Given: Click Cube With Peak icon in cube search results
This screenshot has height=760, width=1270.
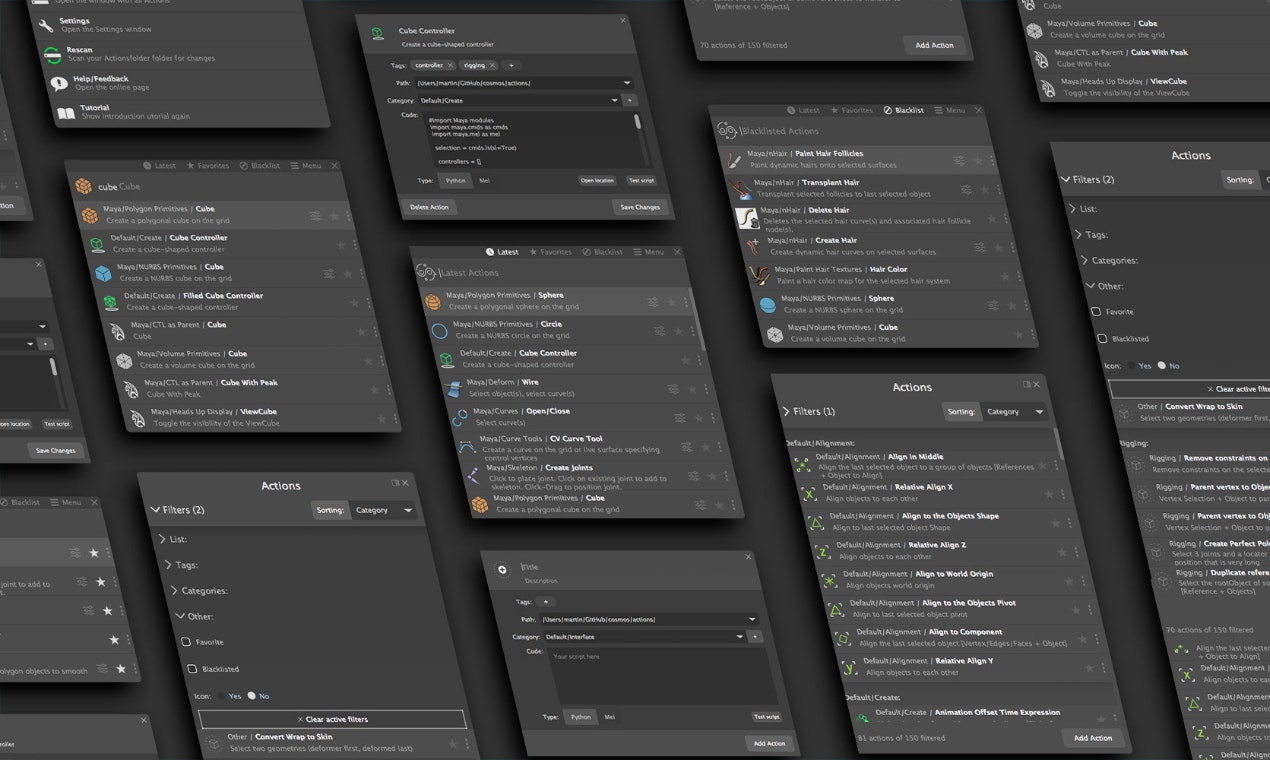Looking at the screenshot, I should click(x=130, y=388).
